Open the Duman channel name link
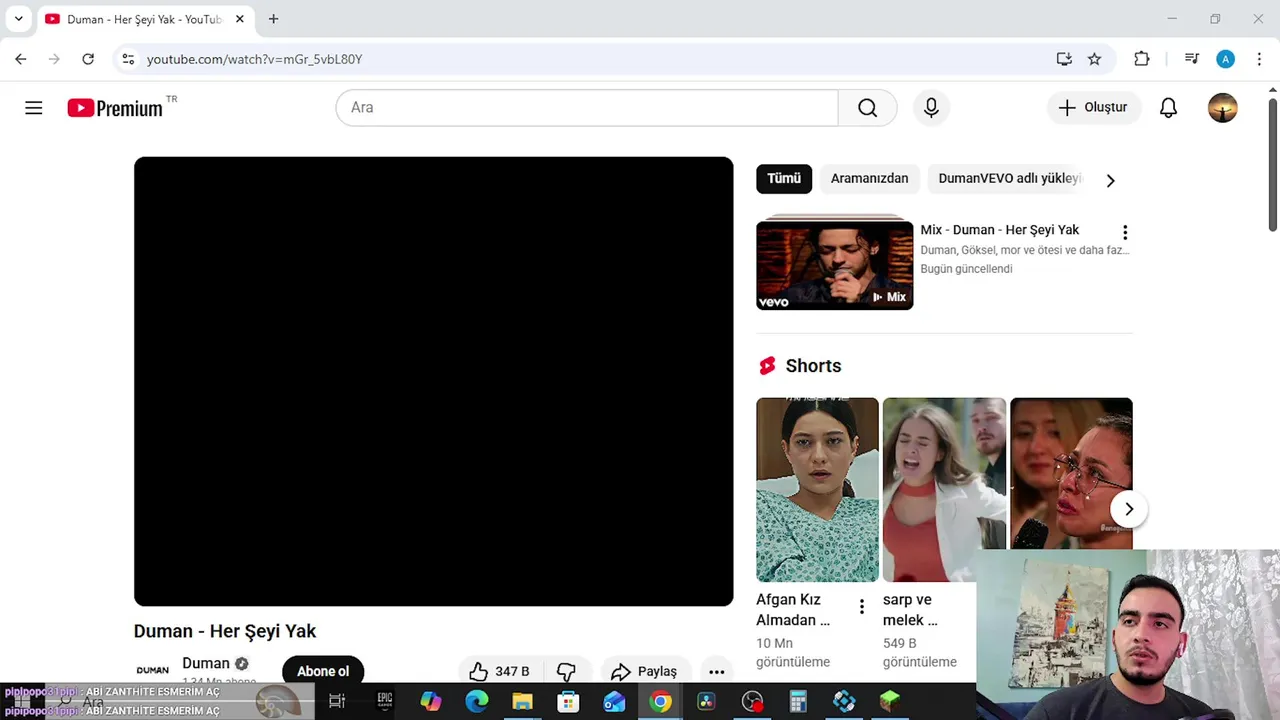The image size is (1280, 720). point(206,663)
